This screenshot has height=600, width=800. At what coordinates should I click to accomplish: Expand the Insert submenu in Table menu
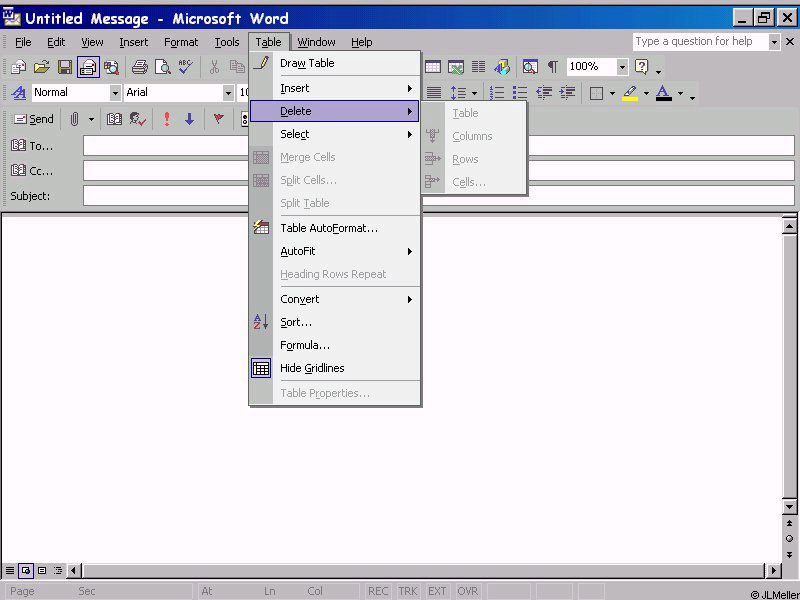pyautogui.click(x=335, y=88)
